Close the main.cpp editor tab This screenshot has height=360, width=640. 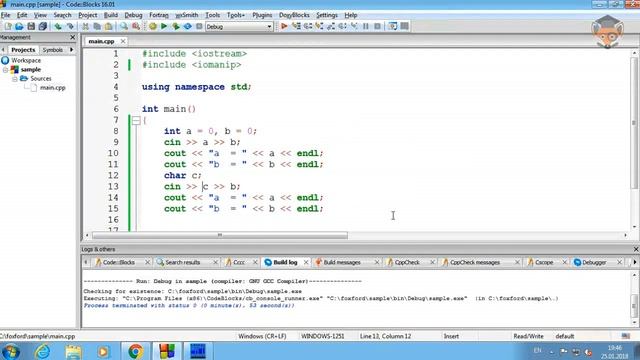[122, 41]
